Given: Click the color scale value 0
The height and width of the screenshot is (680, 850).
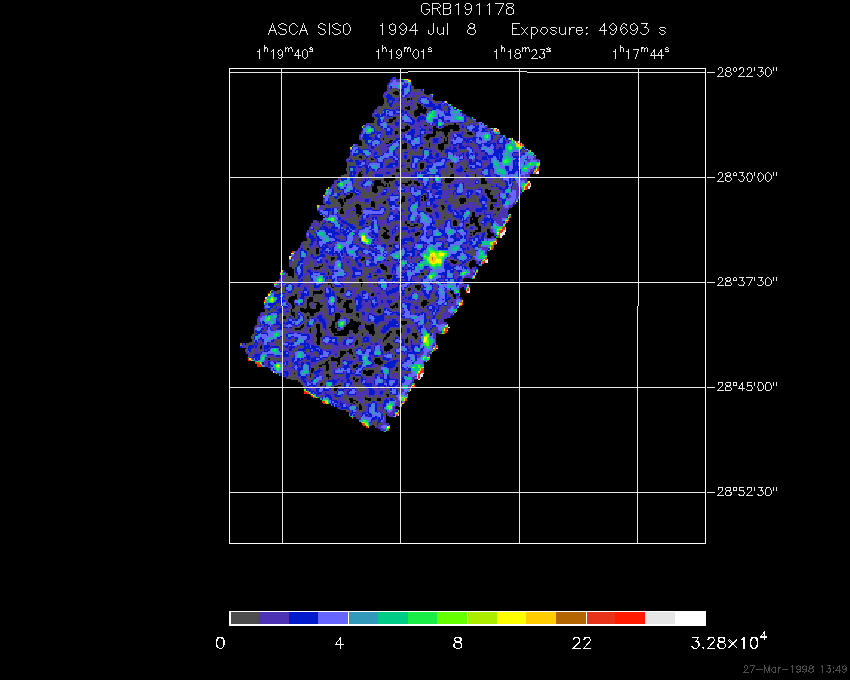Looking at the screenshot, I should point(220,643).
